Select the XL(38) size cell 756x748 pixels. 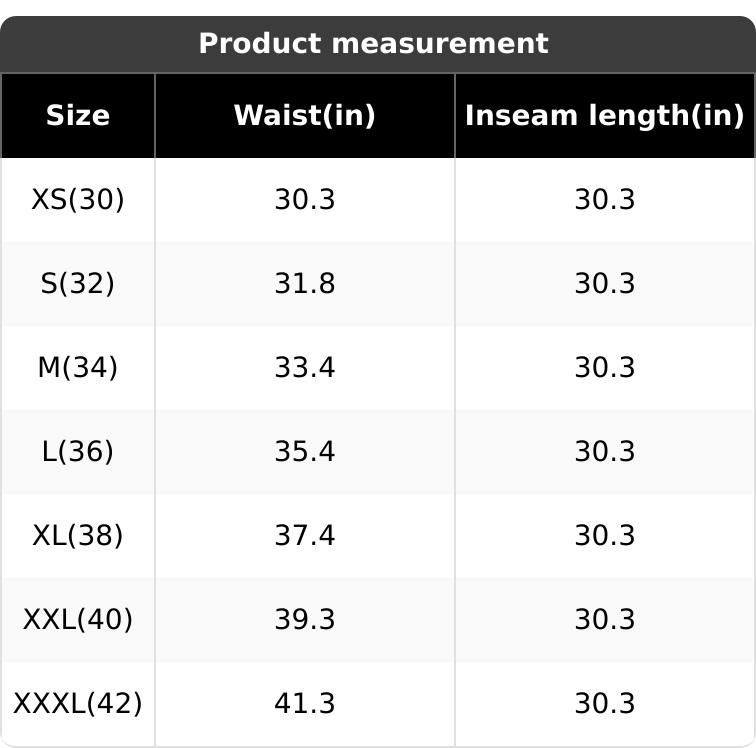(78, 536)
